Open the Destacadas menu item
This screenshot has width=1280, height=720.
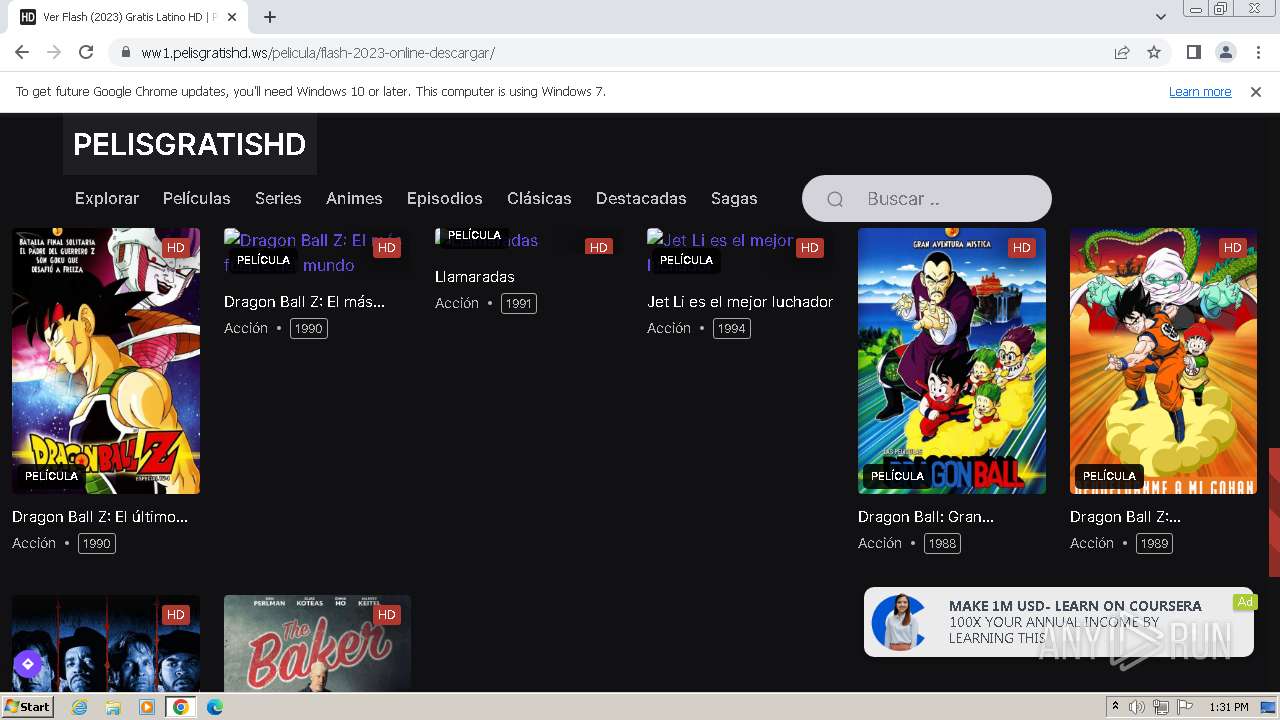[x=641, y=198]
